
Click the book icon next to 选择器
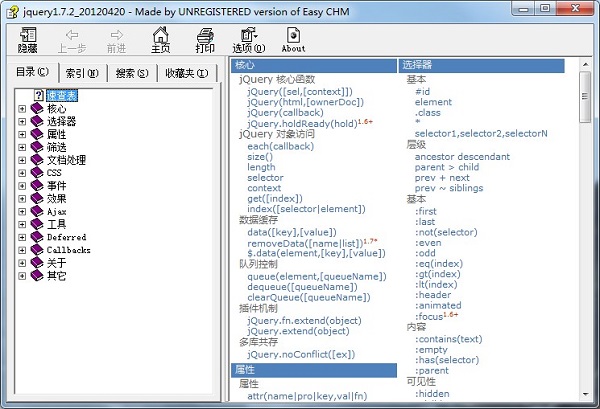tap(37, 121)
